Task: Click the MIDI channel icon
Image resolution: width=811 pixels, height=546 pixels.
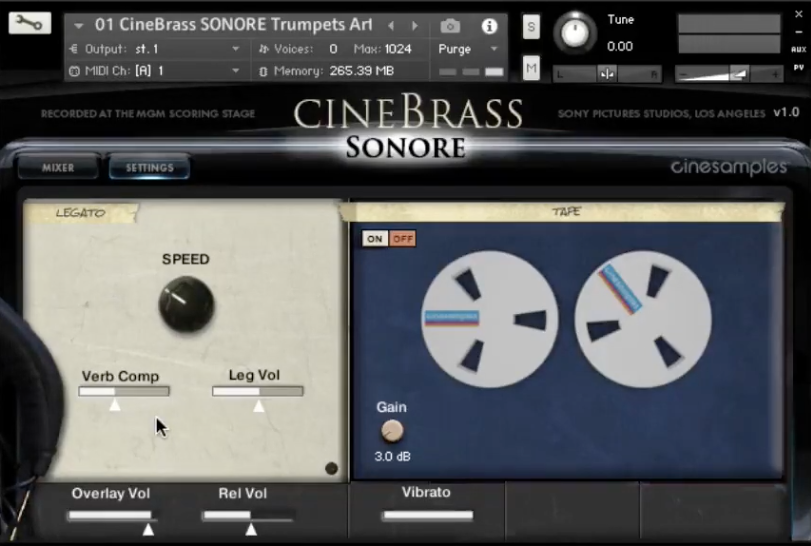Action: point(74,71)
